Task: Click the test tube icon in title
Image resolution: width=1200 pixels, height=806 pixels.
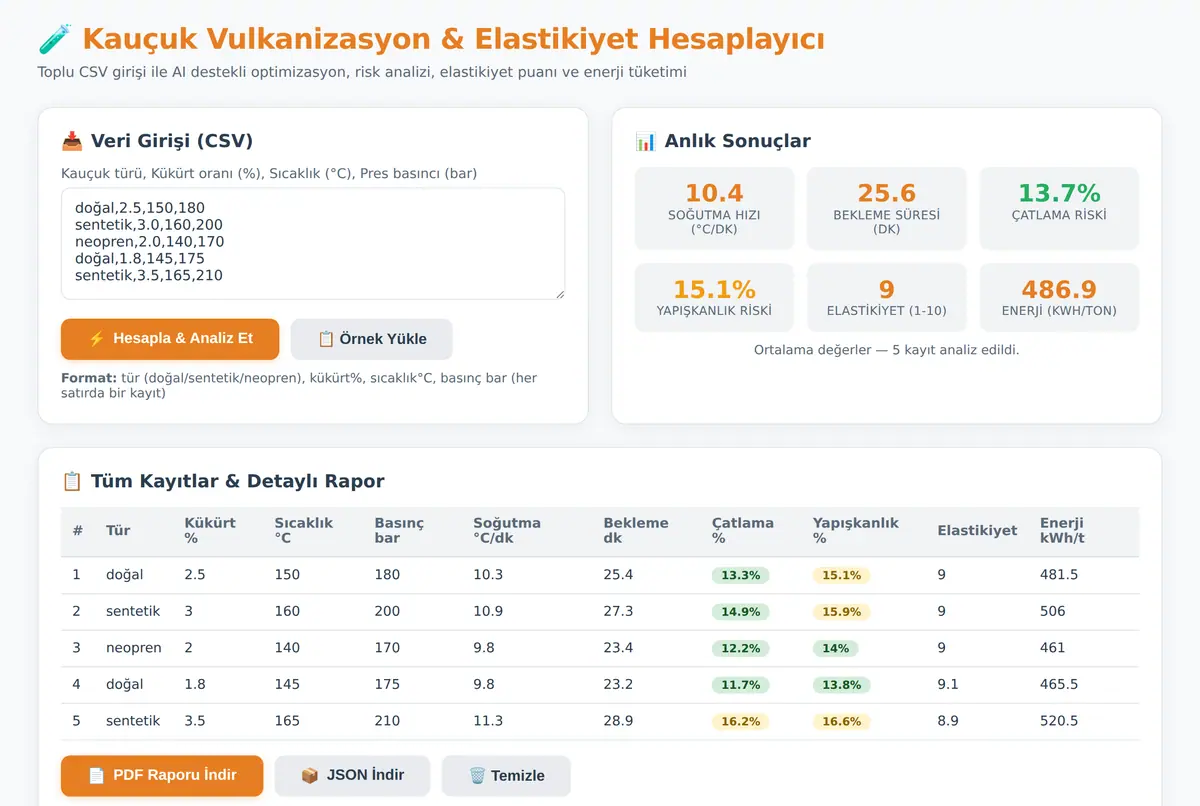Action: tap(55, 40)
